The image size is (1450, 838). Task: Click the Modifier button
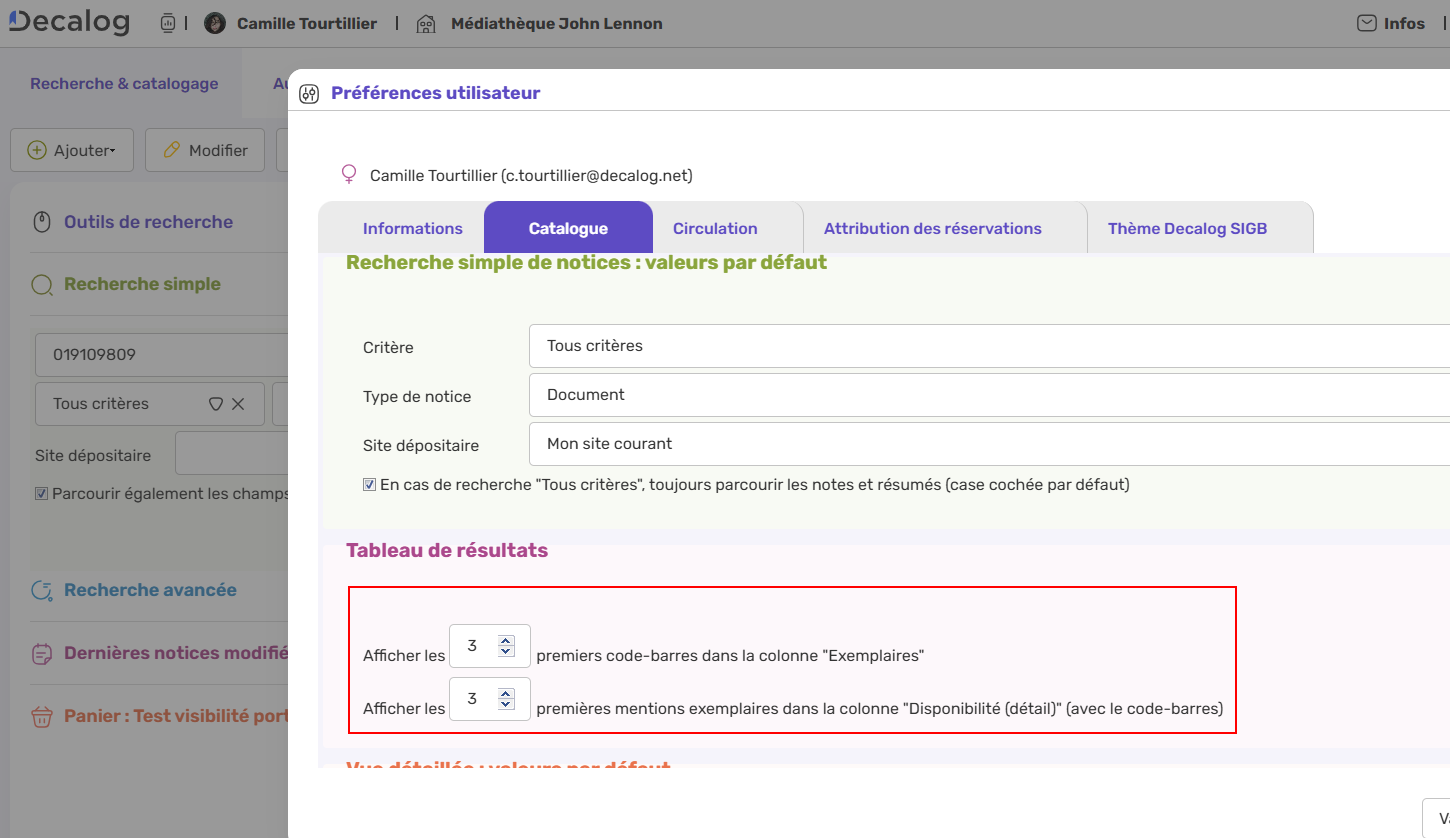coord(204,149)
